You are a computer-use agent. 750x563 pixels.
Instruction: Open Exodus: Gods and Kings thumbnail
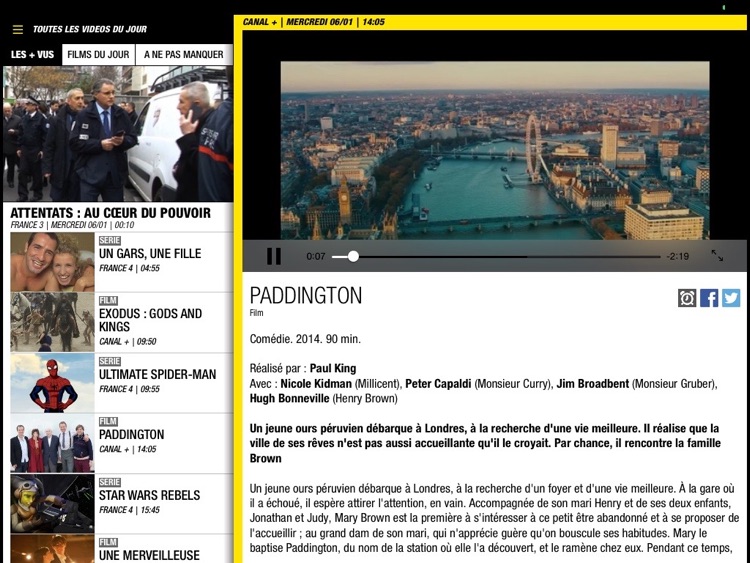tap(53, 322)
